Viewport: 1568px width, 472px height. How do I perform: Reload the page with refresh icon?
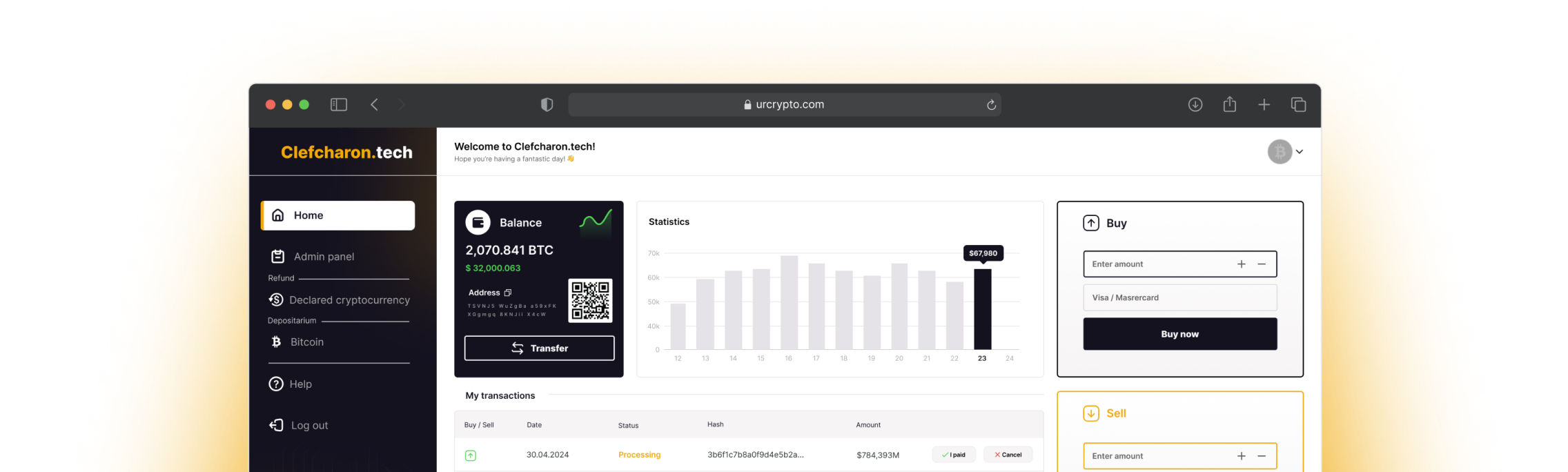pos(991,105)
